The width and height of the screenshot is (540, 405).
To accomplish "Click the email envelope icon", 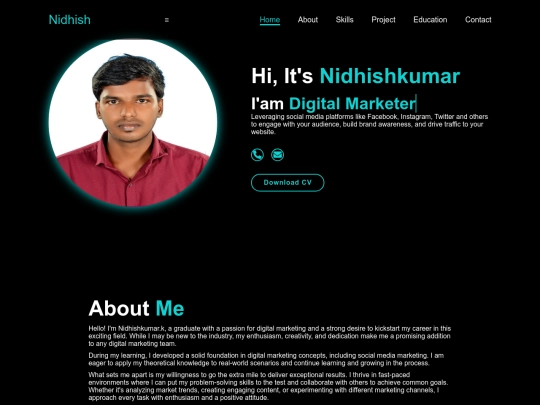I will [277, 155].
